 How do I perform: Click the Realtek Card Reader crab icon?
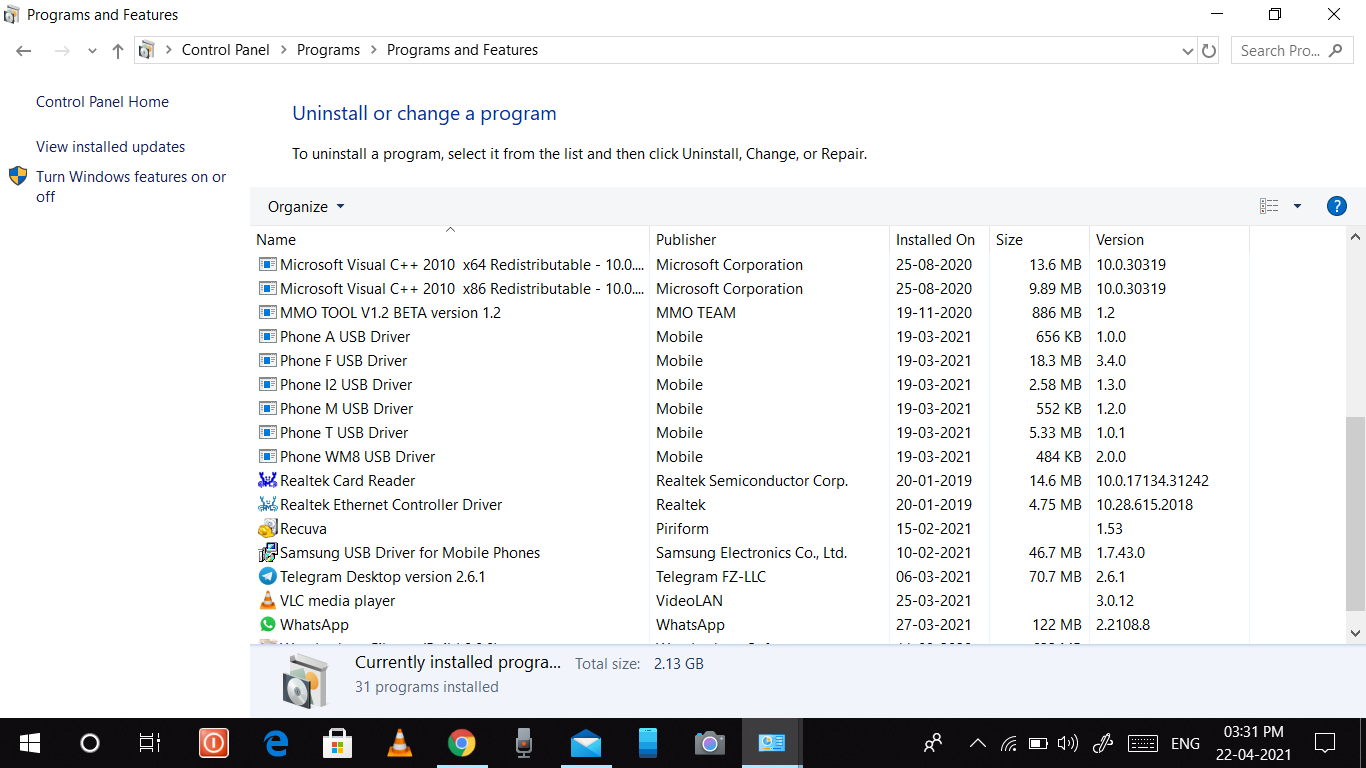pos(267,481)
